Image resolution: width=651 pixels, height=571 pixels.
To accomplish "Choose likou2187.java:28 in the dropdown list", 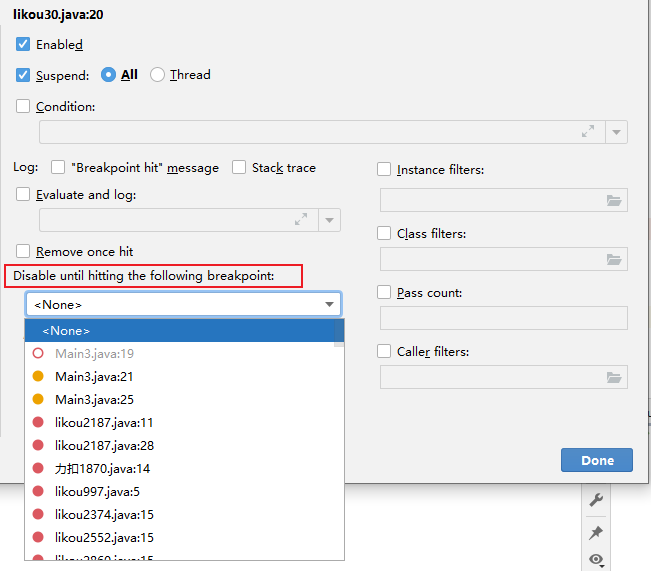I will coord(104,445).
